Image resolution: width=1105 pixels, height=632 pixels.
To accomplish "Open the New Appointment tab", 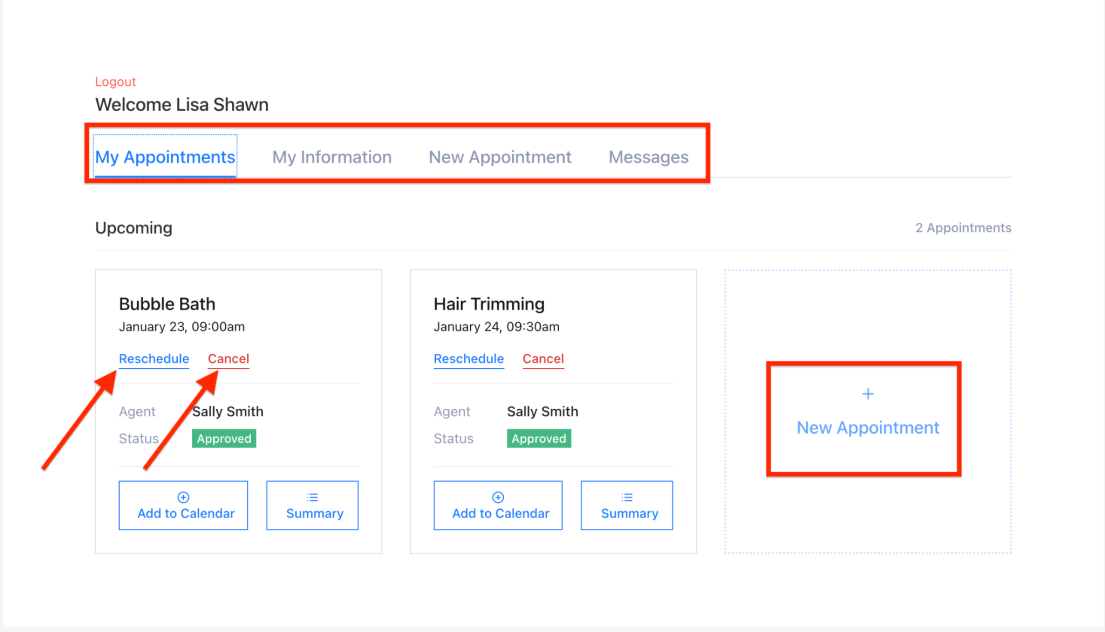I will (x=500, y=157).
